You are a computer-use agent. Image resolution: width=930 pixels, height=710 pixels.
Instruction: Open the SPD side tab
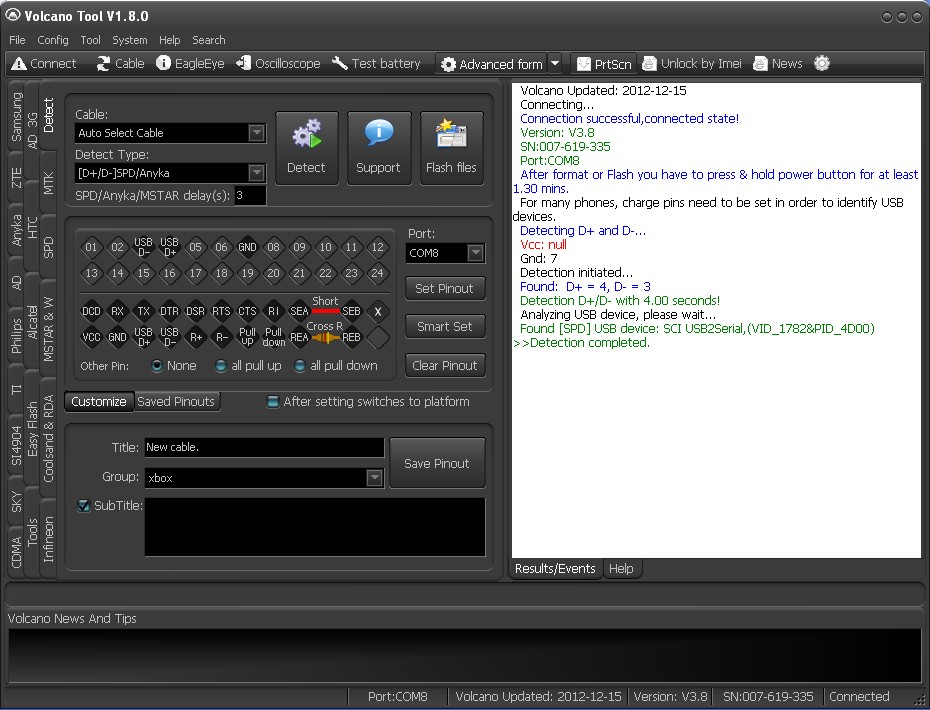point(49,247)
